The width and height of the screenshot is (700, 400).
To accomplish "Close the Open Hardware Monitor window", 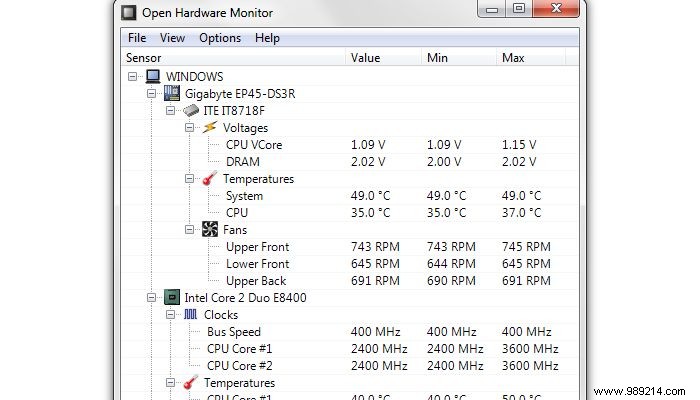I will (x=556, y=8).
